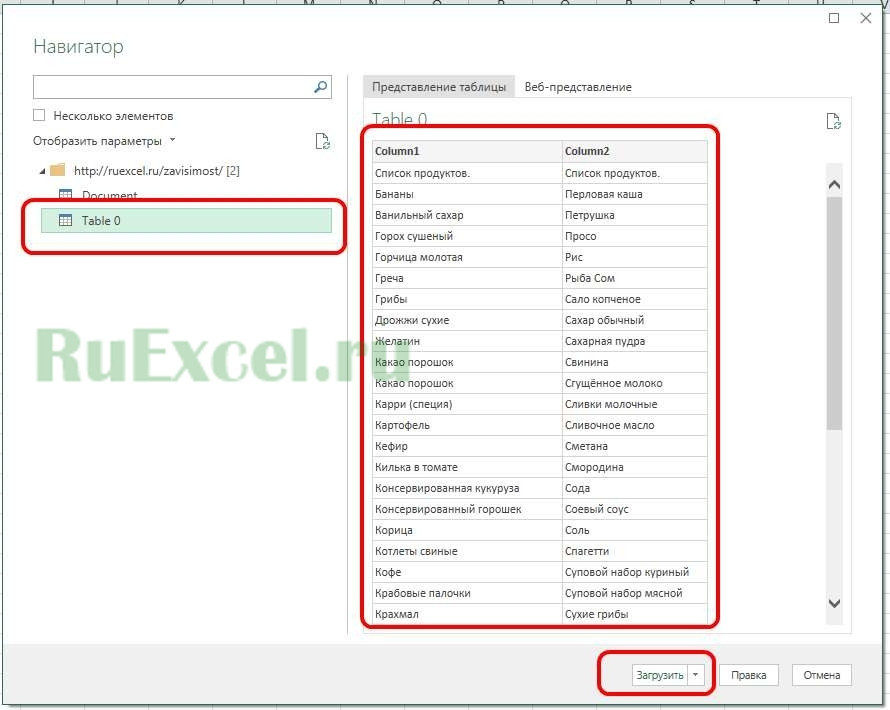The image size is (890, 710).
Task: Click the Корица cell
Action: click(467, 530)
